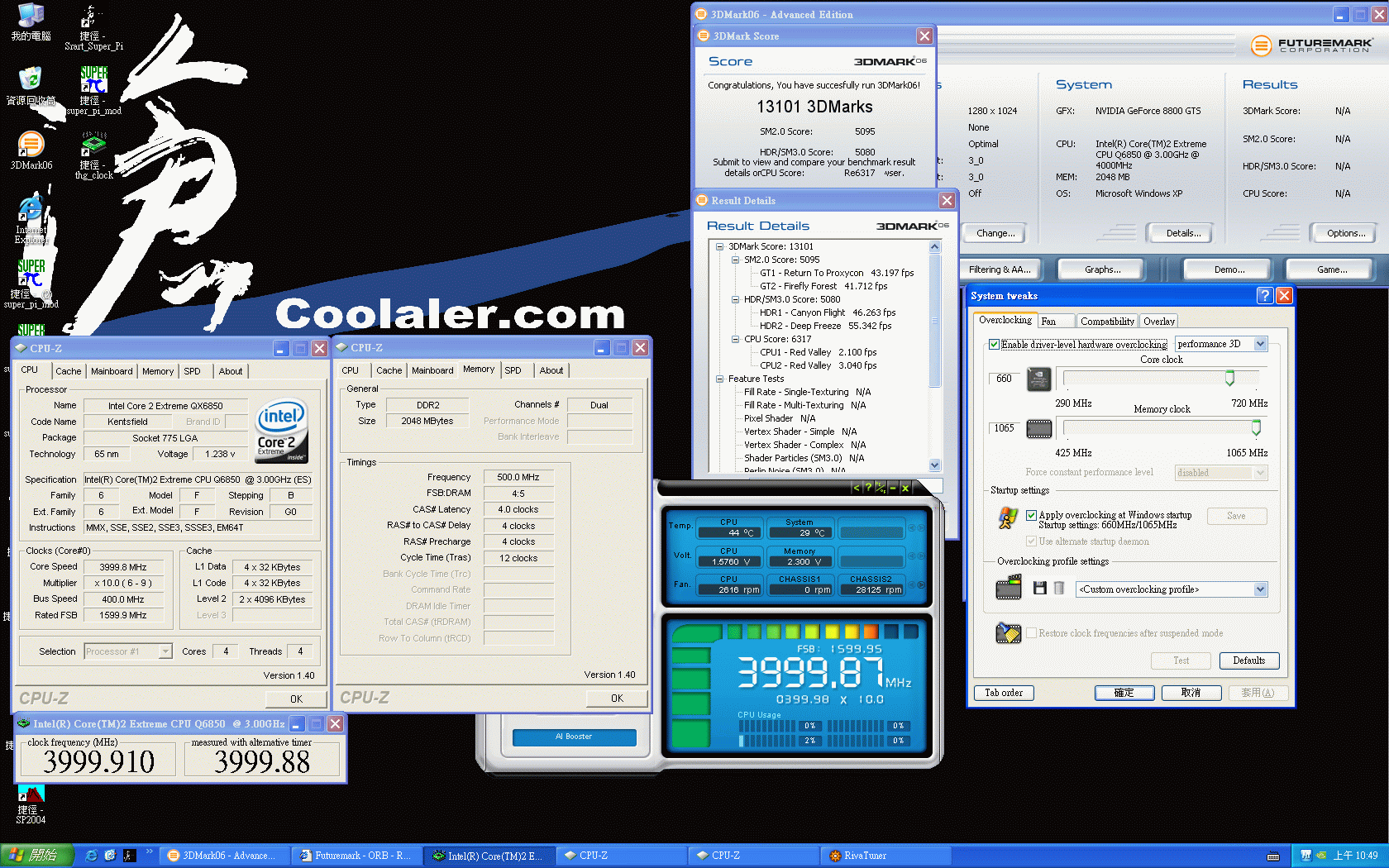Click the AI Booster help icon
This screenshot has height=868, width=1389.
click(x=867, y=488)
